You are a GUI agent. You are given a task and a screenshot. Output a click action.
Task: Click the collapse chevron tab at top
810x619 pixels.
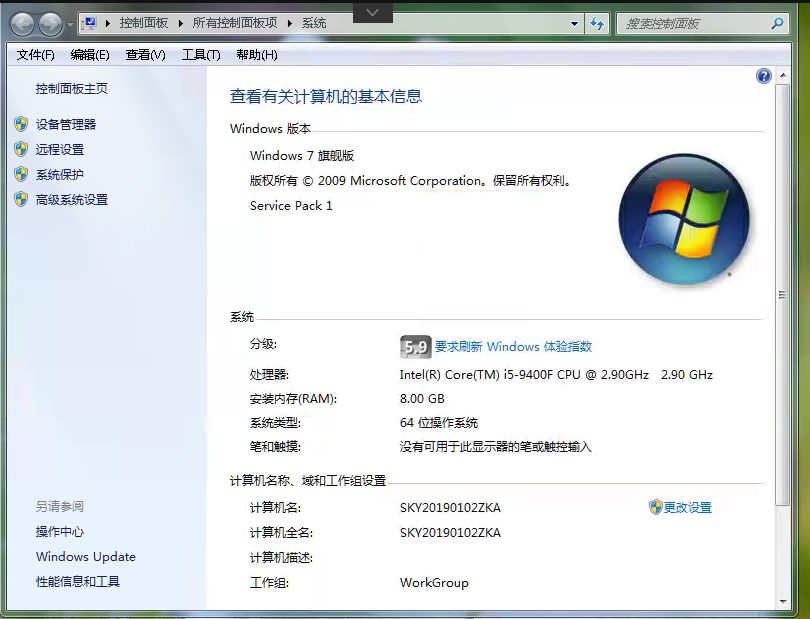[x=373, y=12]
